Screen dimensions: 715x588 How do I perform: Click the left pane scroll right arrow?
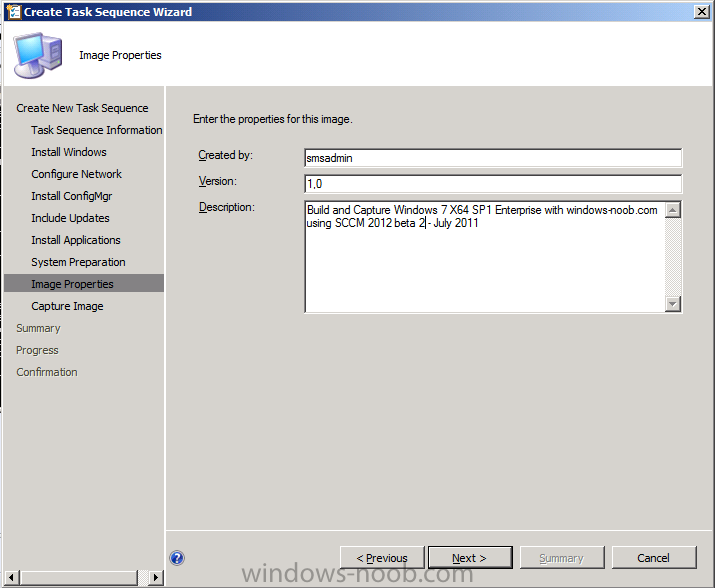pyautogui.click(x=156, y=578)
